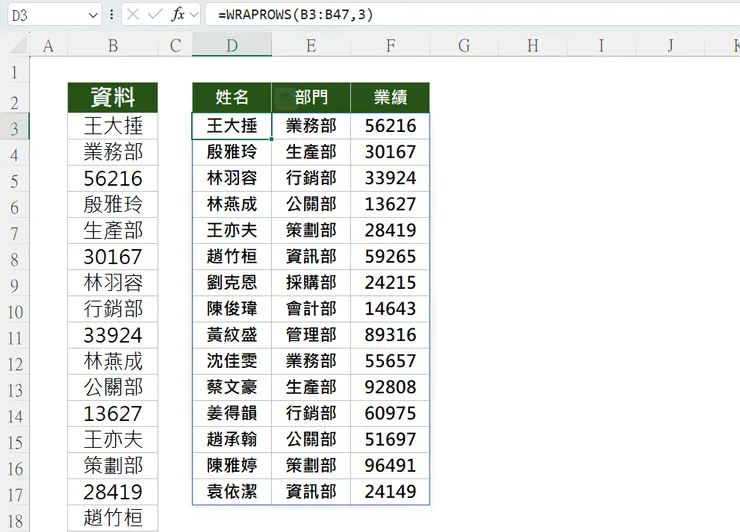Click the cancel X icon in formula bar
740x532 pixels.
click(133, 15)
